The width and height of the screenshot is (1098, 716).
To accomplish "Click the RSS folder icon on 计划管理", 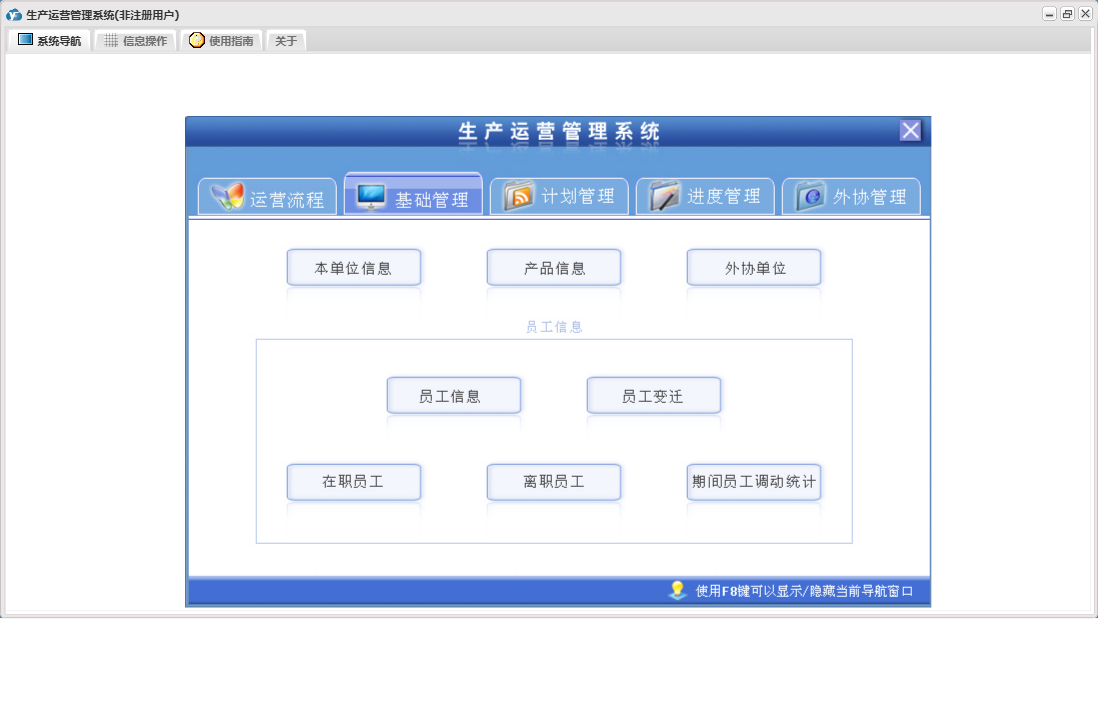I will pyautogui.click(x=519, y=195).
